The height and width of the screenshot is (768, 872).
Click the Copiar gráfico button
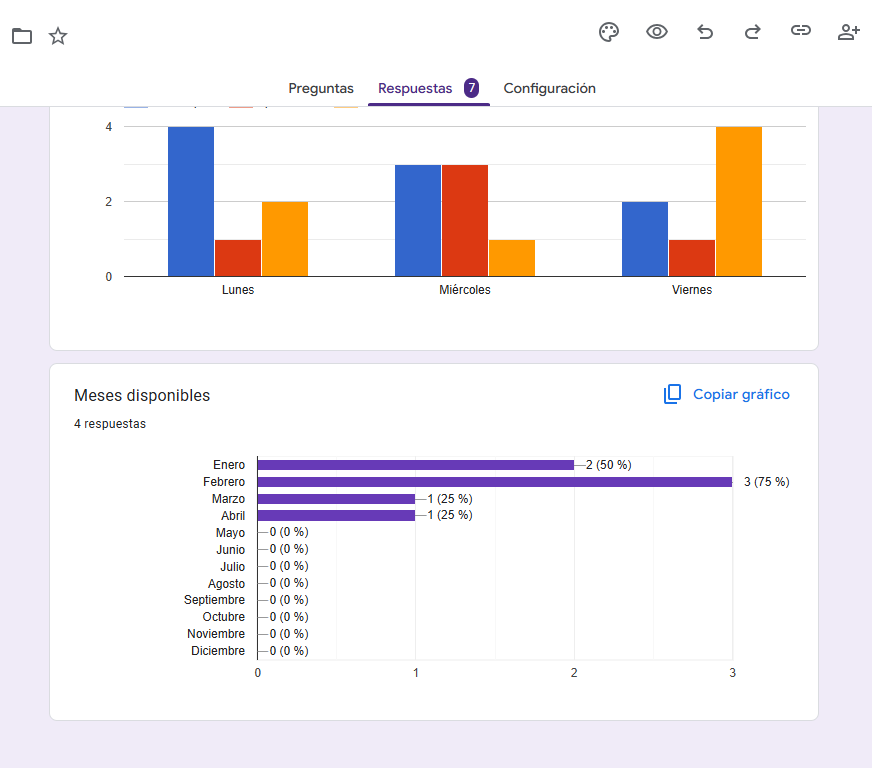pyautogui.click(x=727, y=395)
